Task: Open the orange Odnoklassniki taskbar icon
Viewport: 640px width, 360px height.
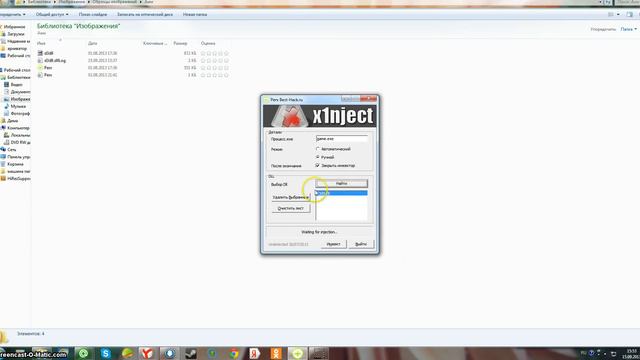Action: (276, 353)
